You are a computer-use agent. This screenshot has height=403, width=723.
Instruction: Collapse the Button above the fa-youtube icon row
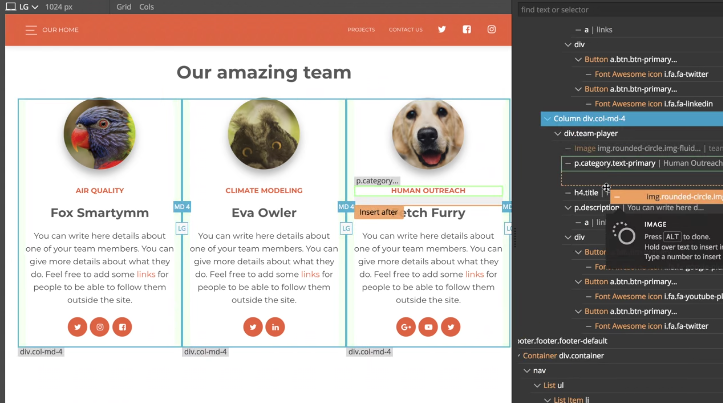[x=578, y=282]
